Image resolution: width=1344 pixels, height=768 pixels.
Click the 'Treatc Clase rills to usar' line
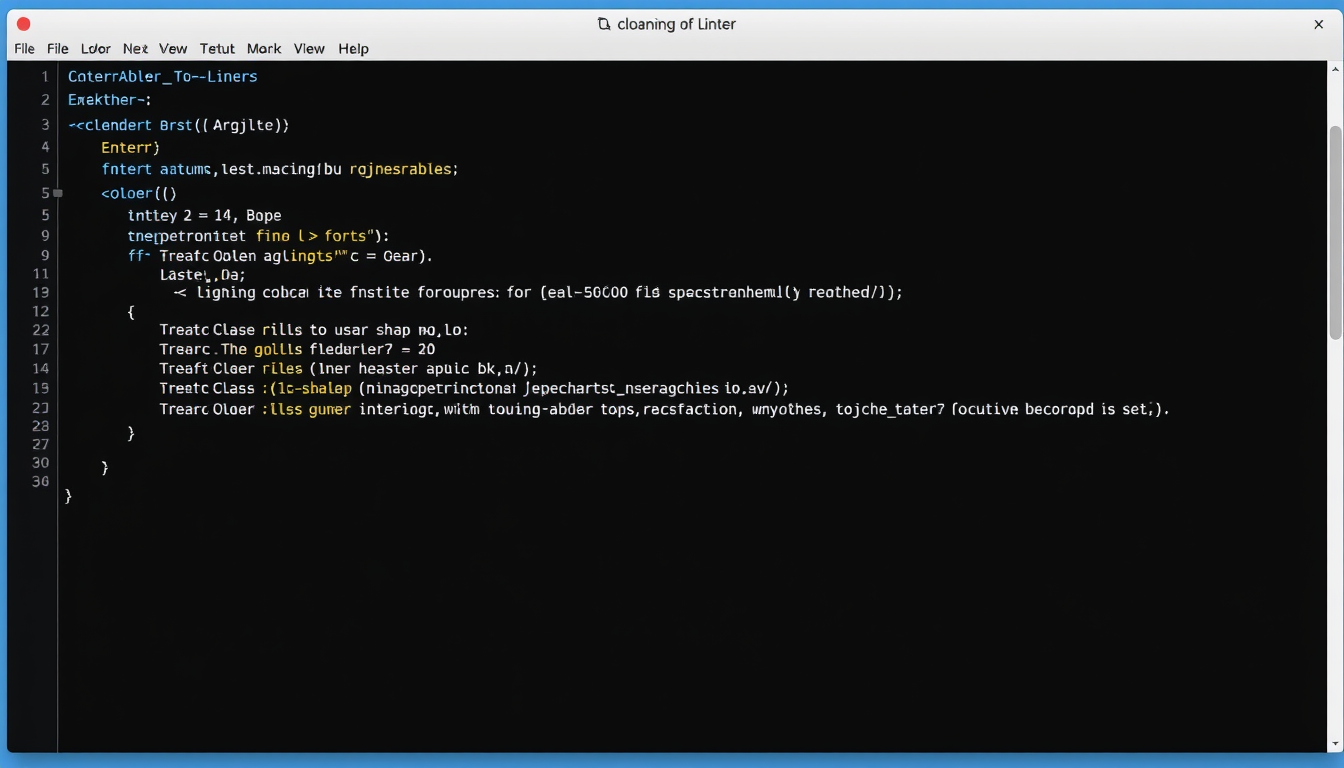(313, 329)
